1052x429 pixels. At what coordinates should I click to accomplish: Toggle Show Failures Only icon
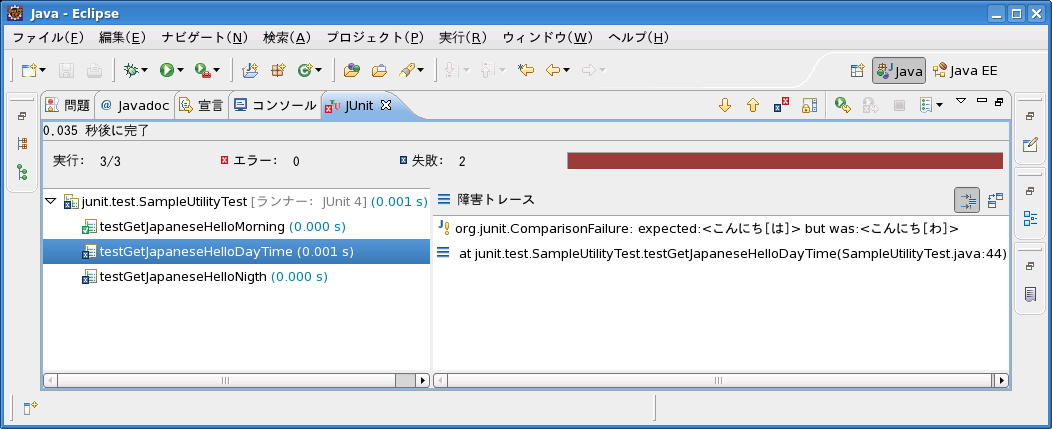tap(781, 105)
